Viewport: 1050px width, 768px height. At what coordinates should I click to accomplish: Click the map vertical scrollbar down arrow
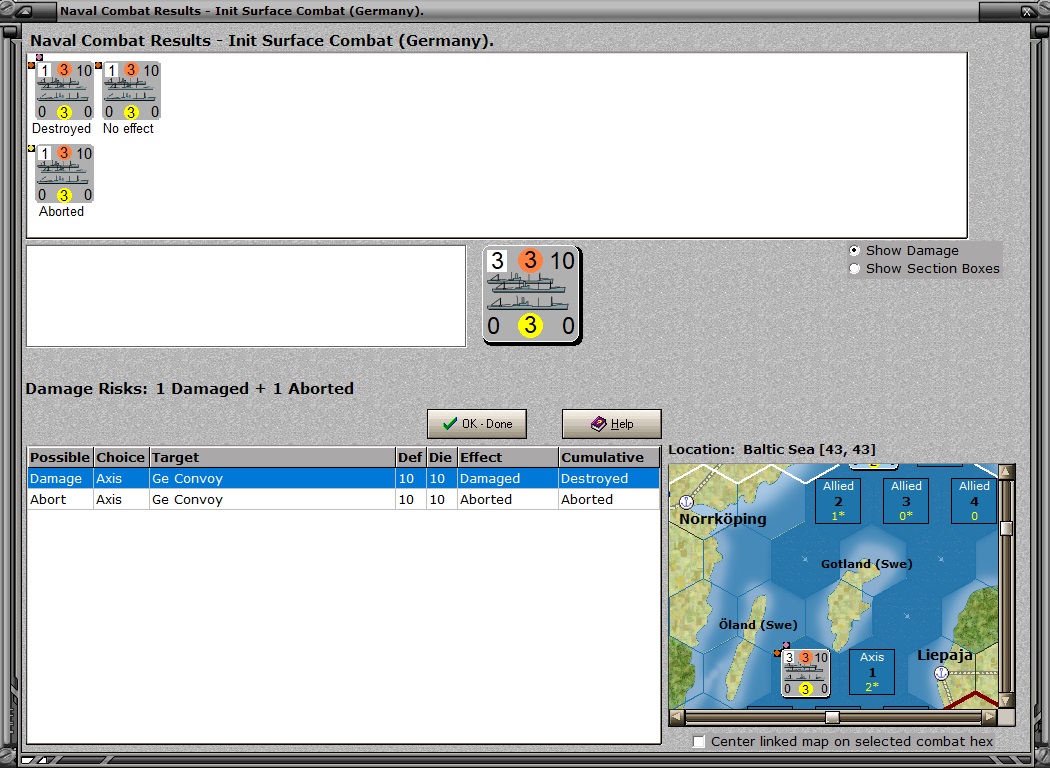pos(1006,700)
